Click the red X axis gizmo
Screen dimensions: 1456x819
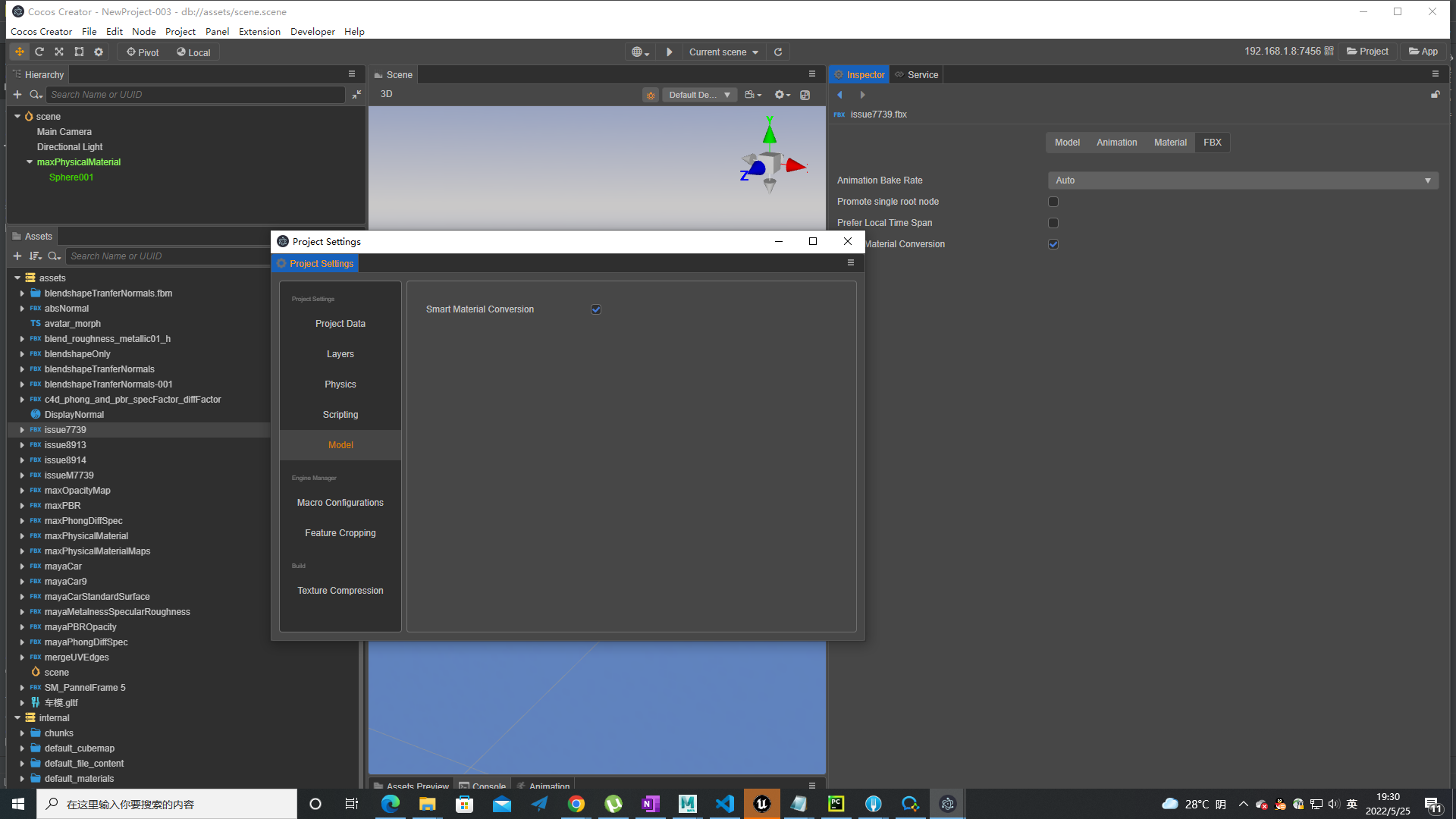795,165
